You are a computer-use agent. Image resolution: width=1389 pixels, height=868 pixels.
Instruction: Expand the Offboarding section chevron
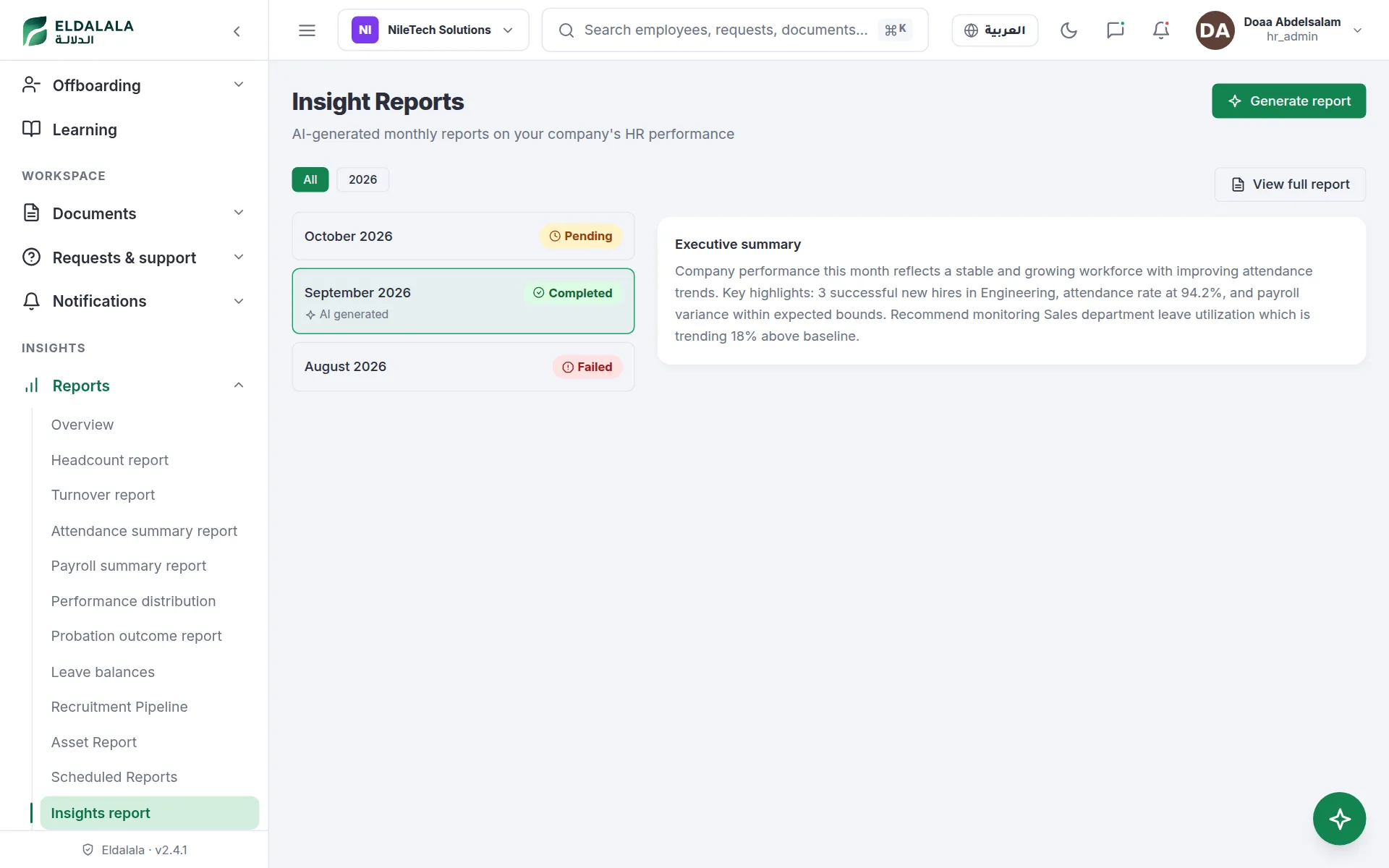pos(239,85)
